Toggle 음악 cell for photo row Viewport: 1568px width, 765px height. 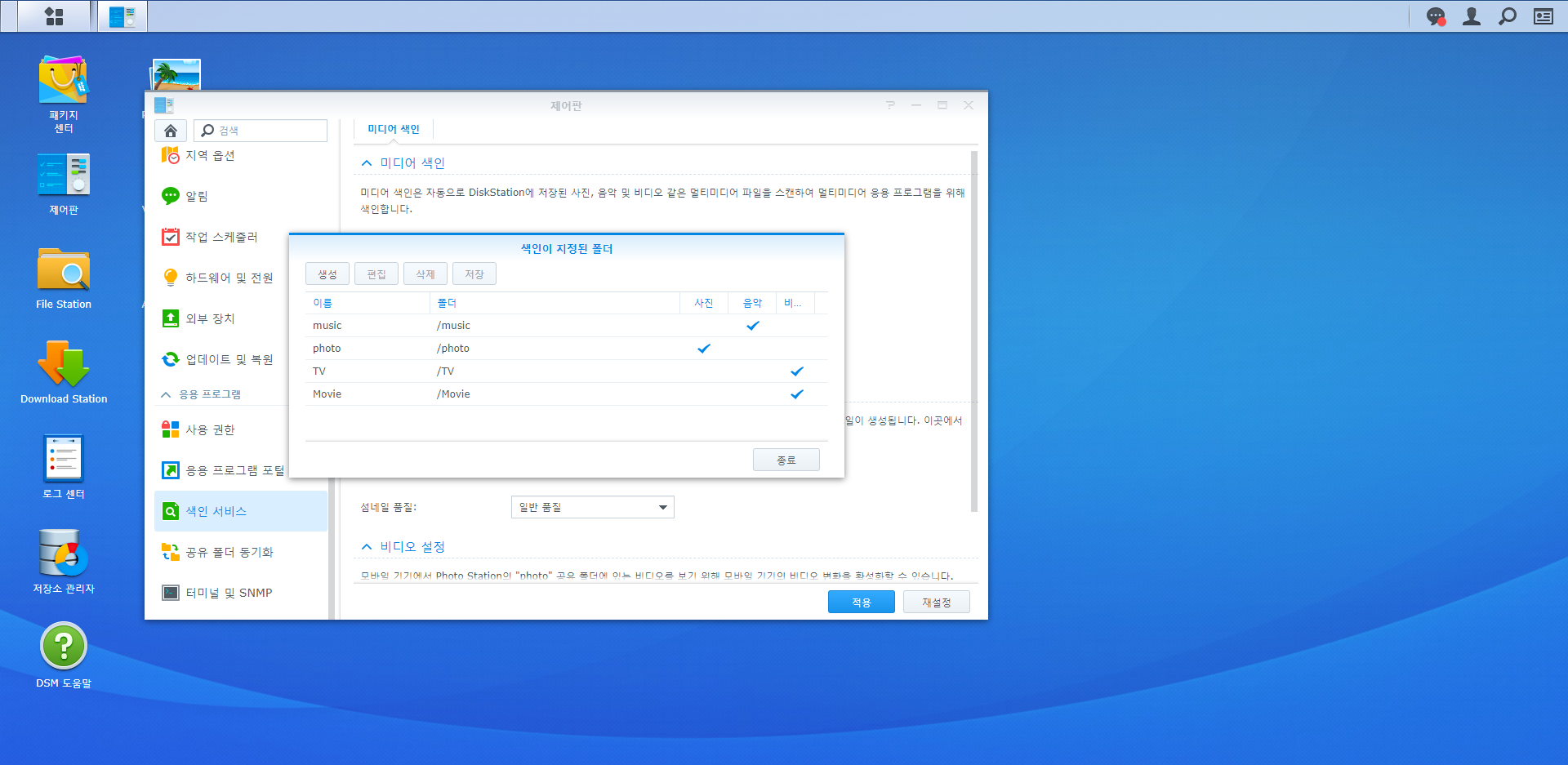pyautogui.click(x=752, y=349)
